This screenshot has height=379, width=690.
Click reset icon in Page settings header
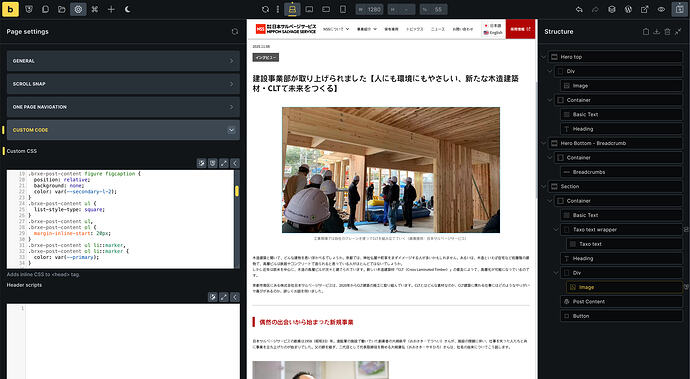point(235,32)
